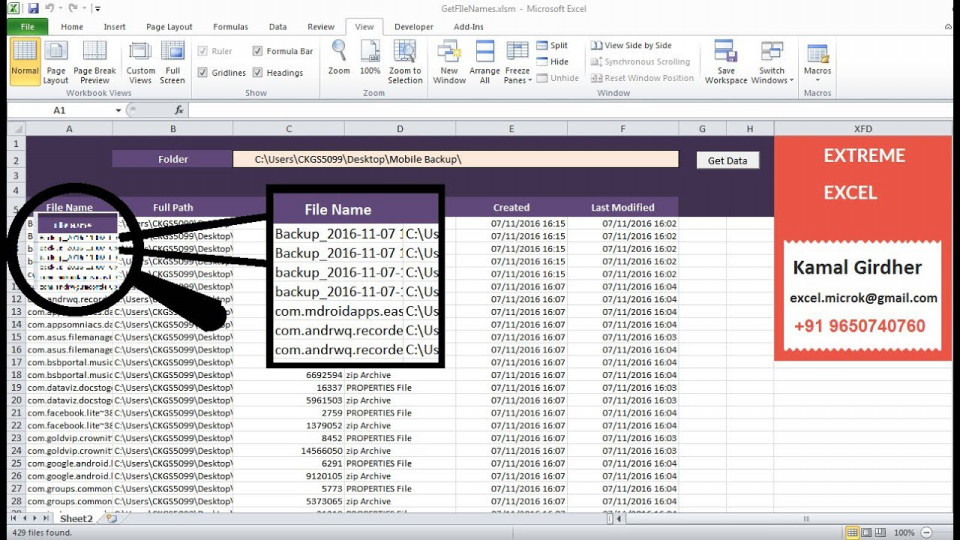
Task: Click the cell containing 6692594
Action: tap(289, 375)
